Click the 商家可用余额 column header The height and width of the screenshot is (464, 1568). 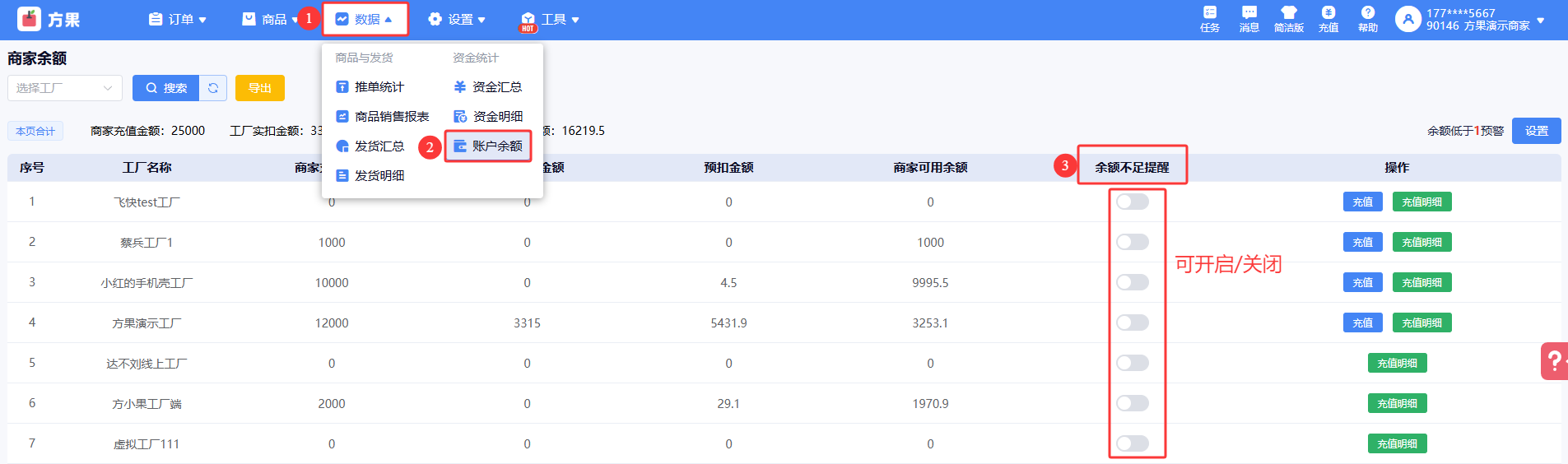[930, 167]
